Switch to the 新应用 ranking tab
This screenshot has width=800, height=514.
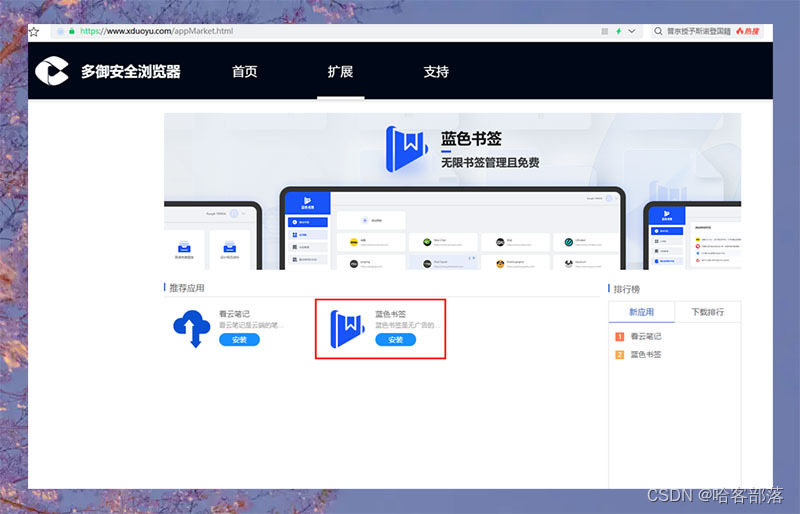pyautogui.click(x=641, y=312)
